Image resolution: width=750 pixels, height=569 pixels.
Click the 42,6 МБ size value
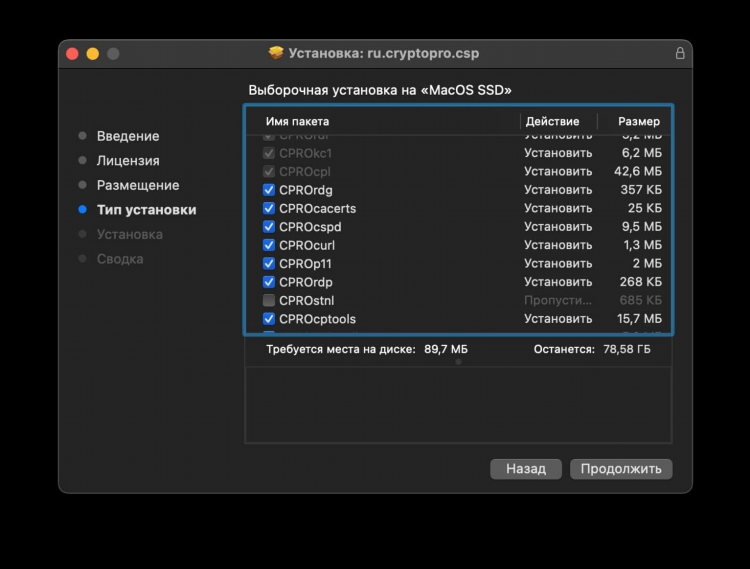click(x=638, y=171)
